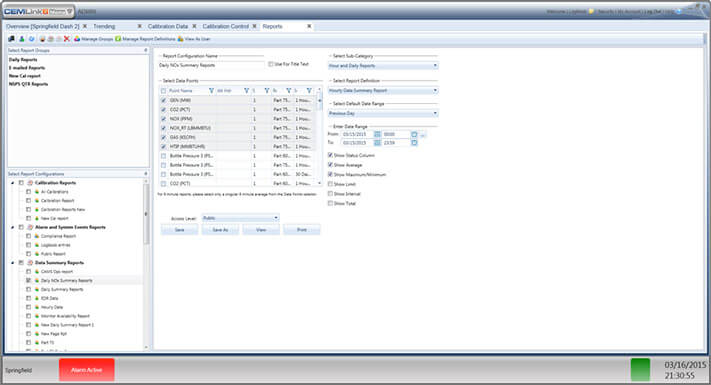Check the Hourly Data report configuration
The image size is (711, 385).
pyautogui.click(x=29, y=307)
